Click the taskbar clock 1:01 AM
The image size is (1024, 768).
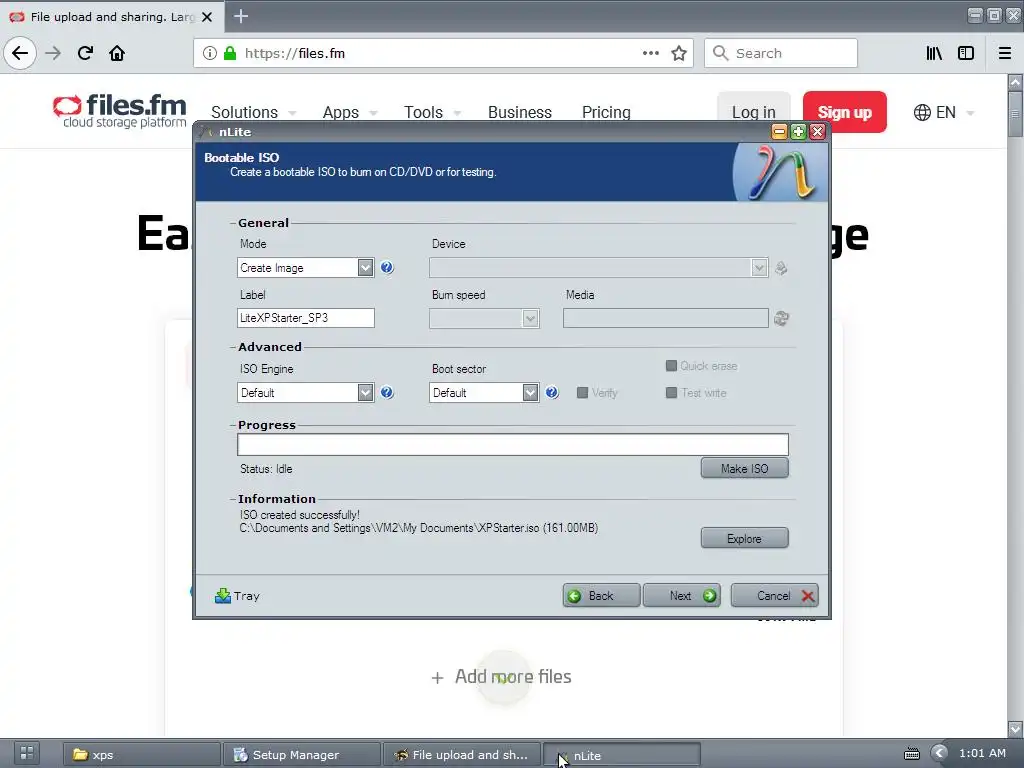click(x=982, y=753)
